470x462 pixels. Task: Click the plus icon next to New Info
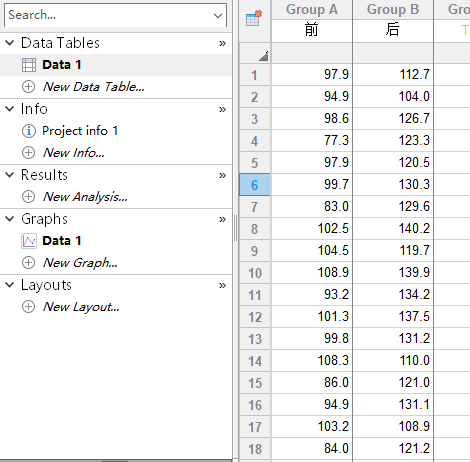[x=29, y=153]
